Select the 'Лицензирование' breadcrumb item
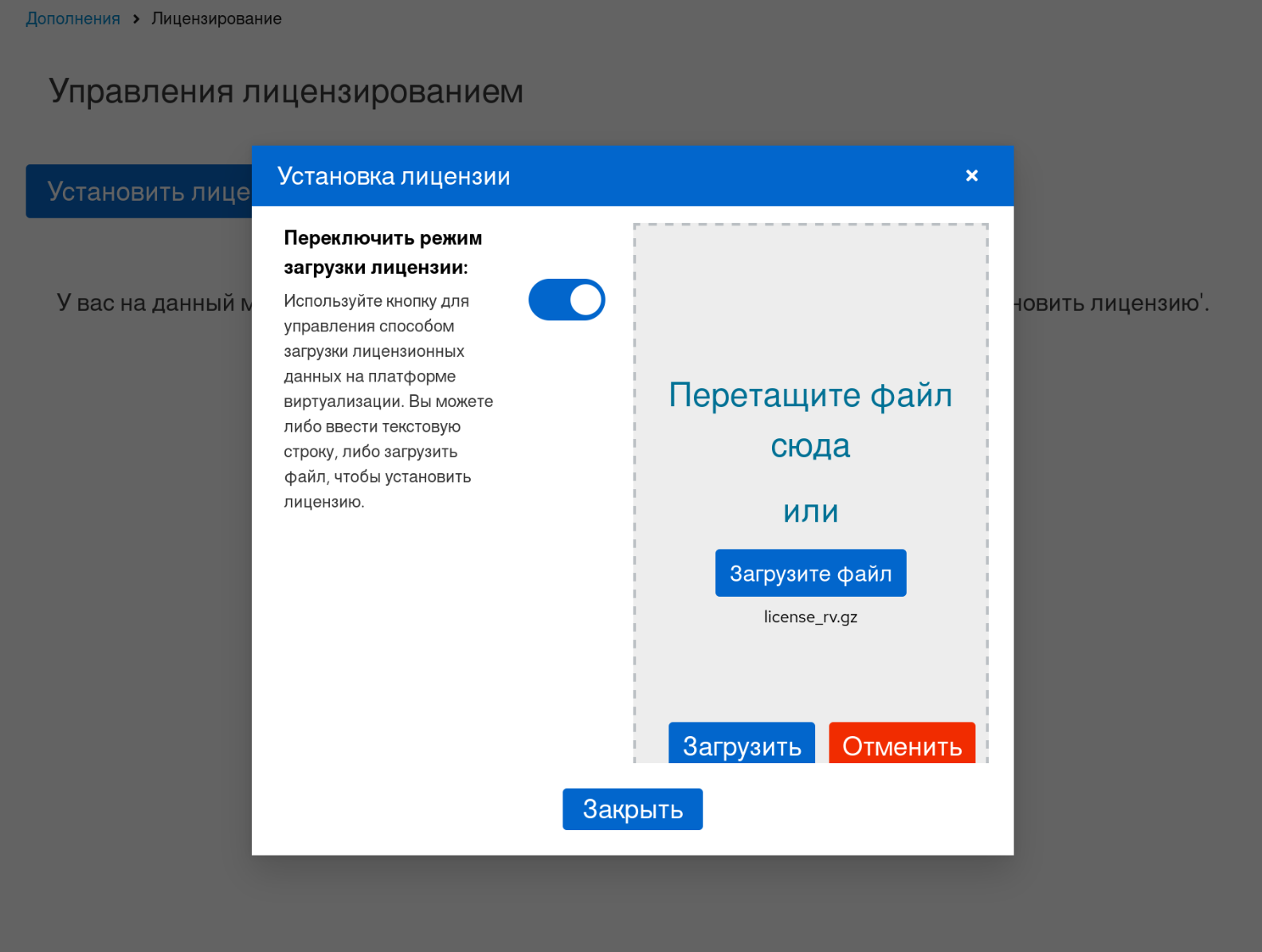The image size is (1262, 952). coord(216,18)
